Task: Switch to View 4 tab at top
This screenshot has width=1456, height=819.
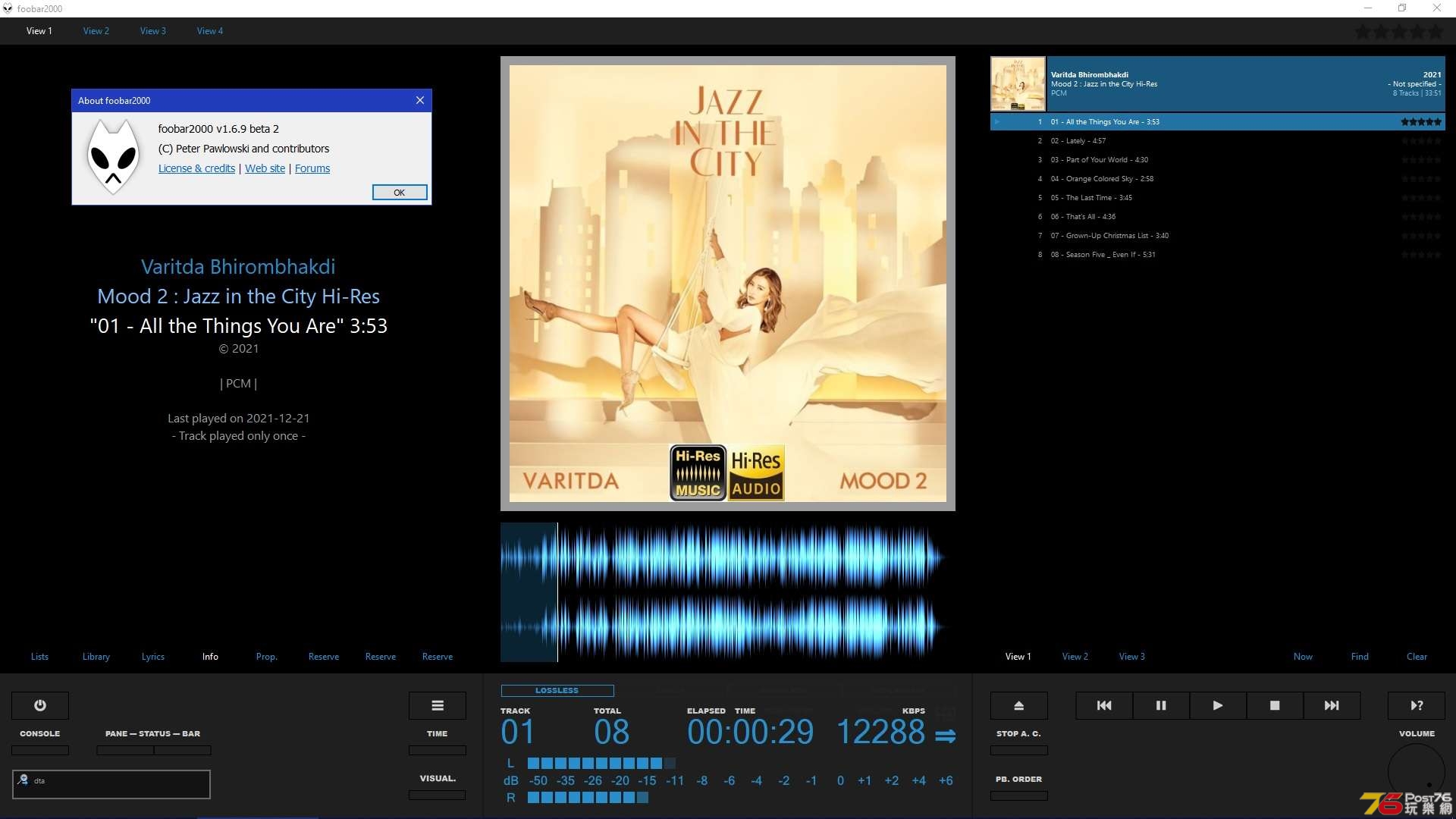Action: [x=210, y=31]
